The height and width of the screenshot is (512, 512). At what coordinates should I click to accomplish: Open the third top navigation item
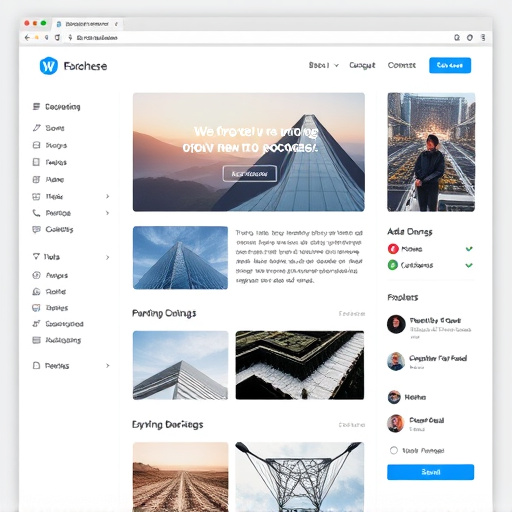[x=402, y=65]
